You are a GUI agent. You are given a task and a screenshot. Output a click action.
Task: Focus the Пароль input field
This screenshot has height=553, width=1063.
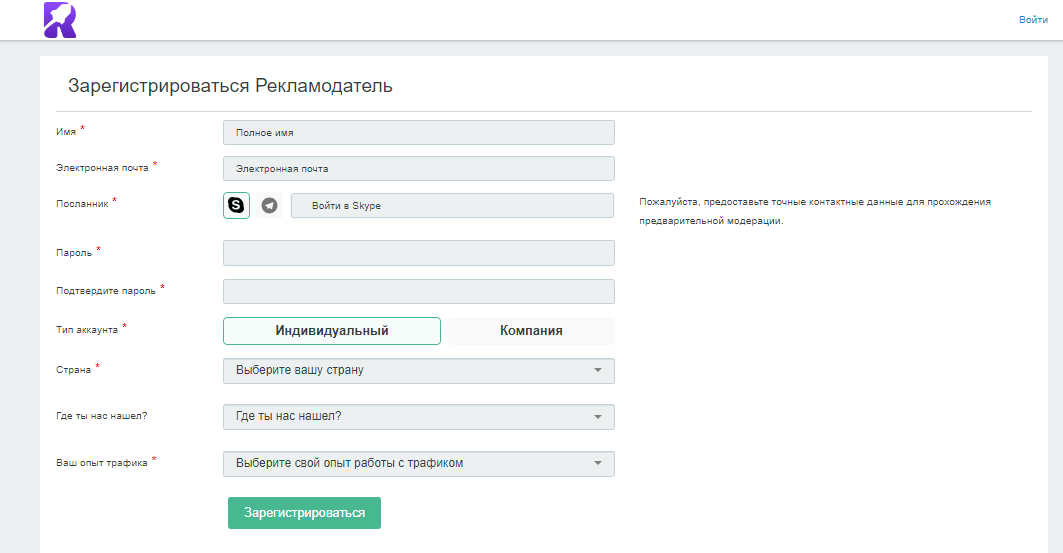(419, 253)
